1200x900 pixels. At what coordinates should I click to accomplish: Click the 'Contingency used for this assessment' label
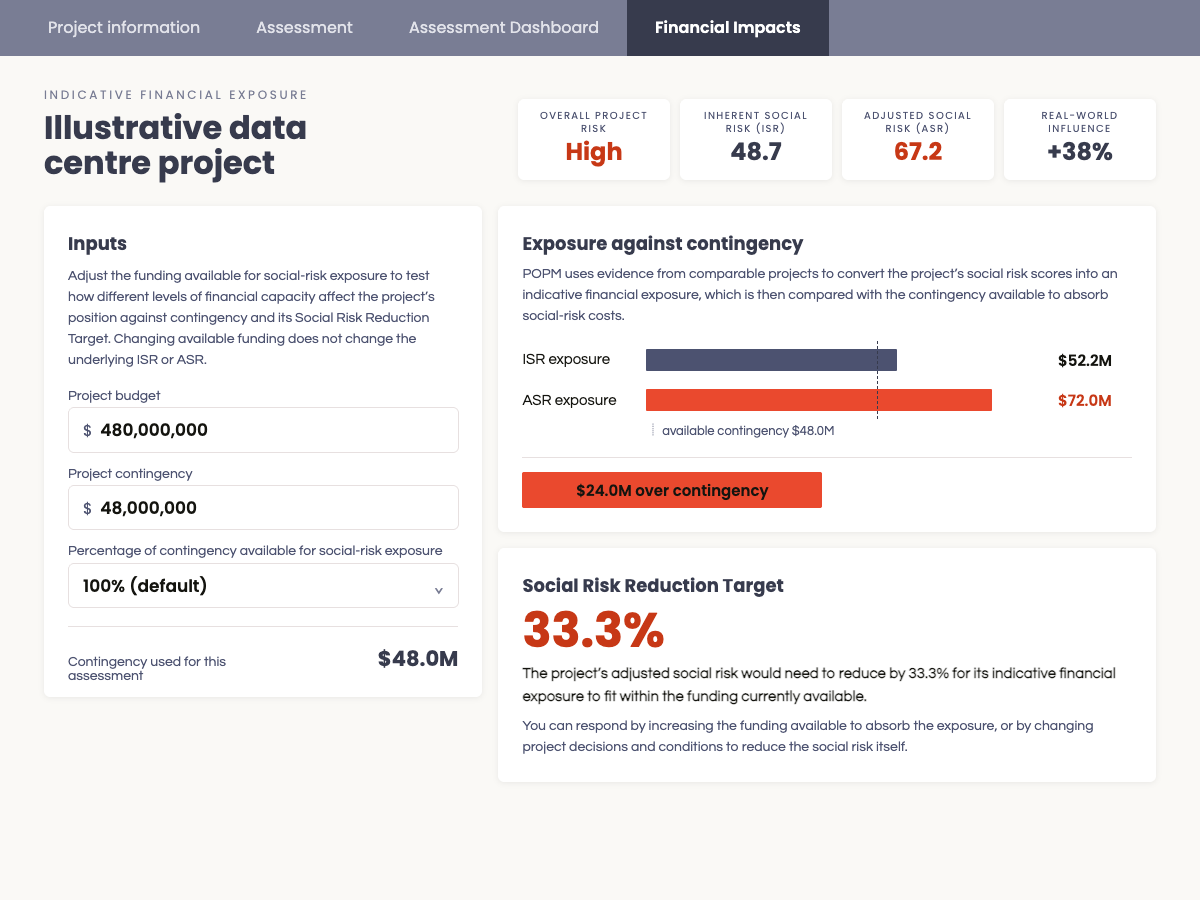coord(147,668)
